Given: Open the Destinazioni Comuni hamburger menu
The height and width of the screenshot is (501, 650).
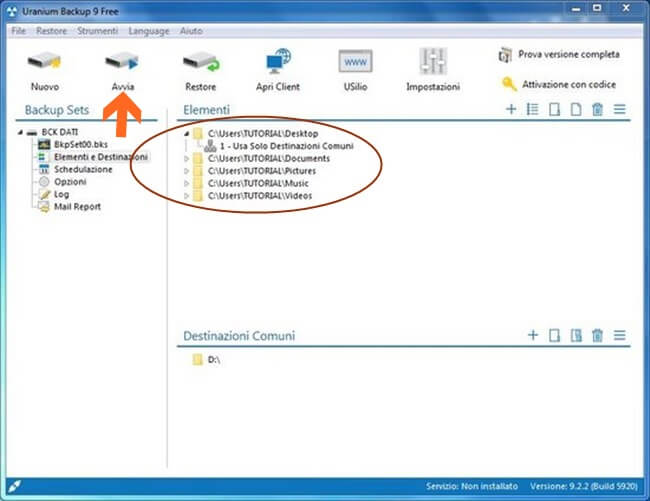Looking at the screenshot, I should (620, 335).
